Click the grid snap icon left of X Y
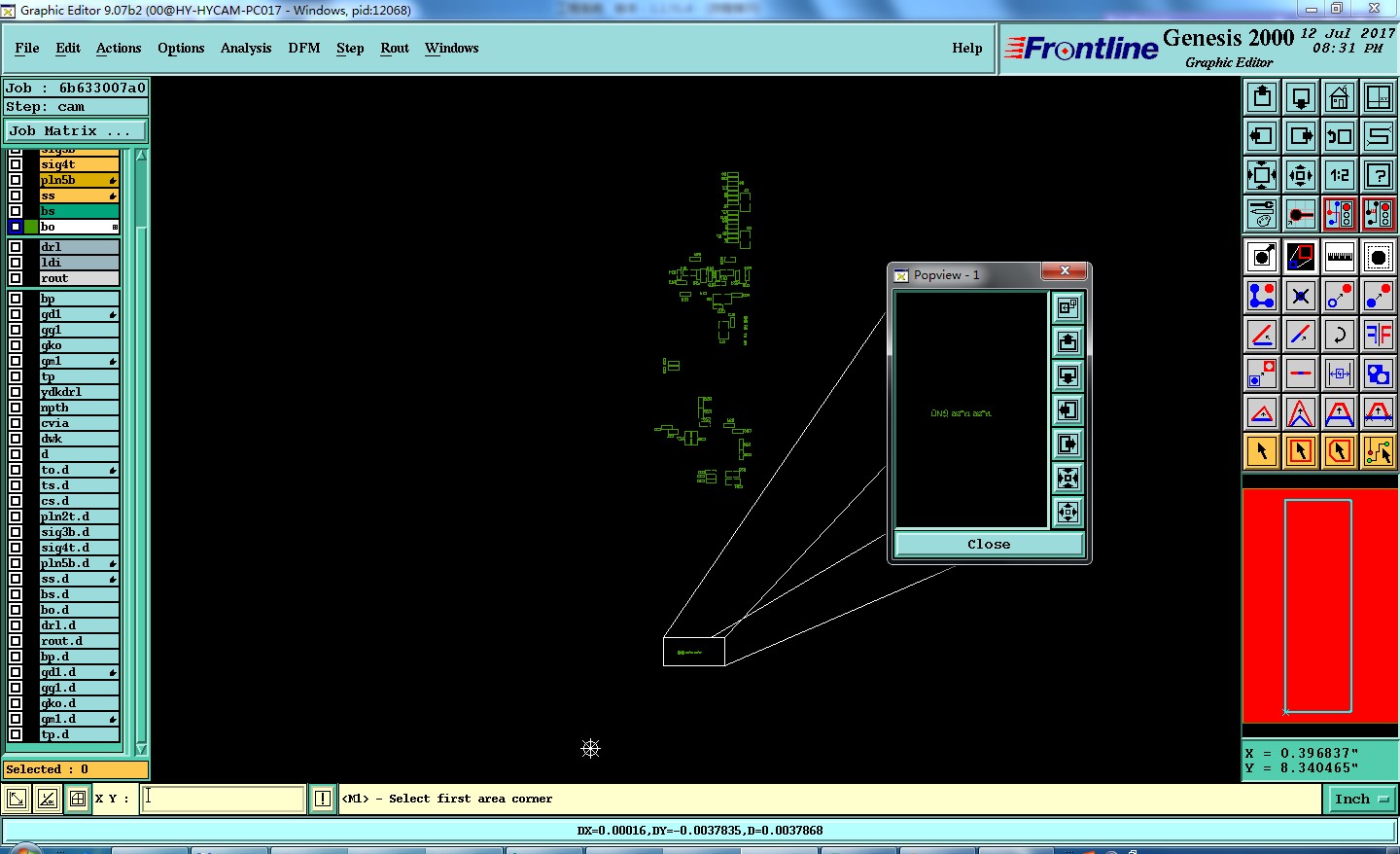 pos(78,799)
